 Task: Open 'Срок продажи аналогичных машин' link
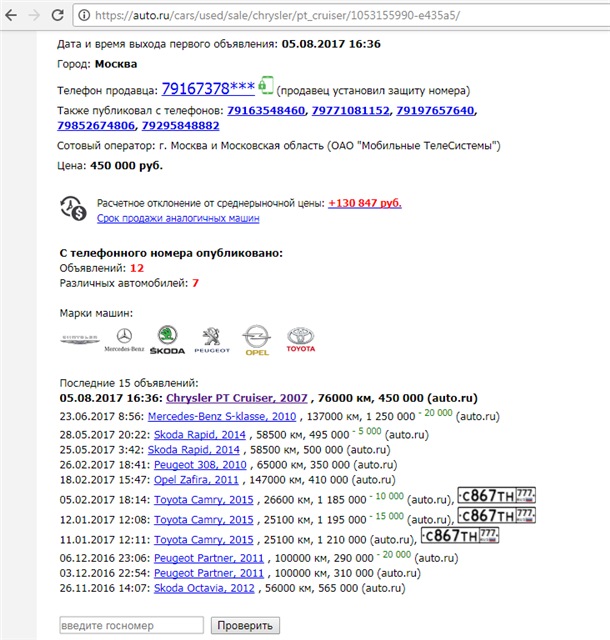pyautogui.click(x=178, y=218)
